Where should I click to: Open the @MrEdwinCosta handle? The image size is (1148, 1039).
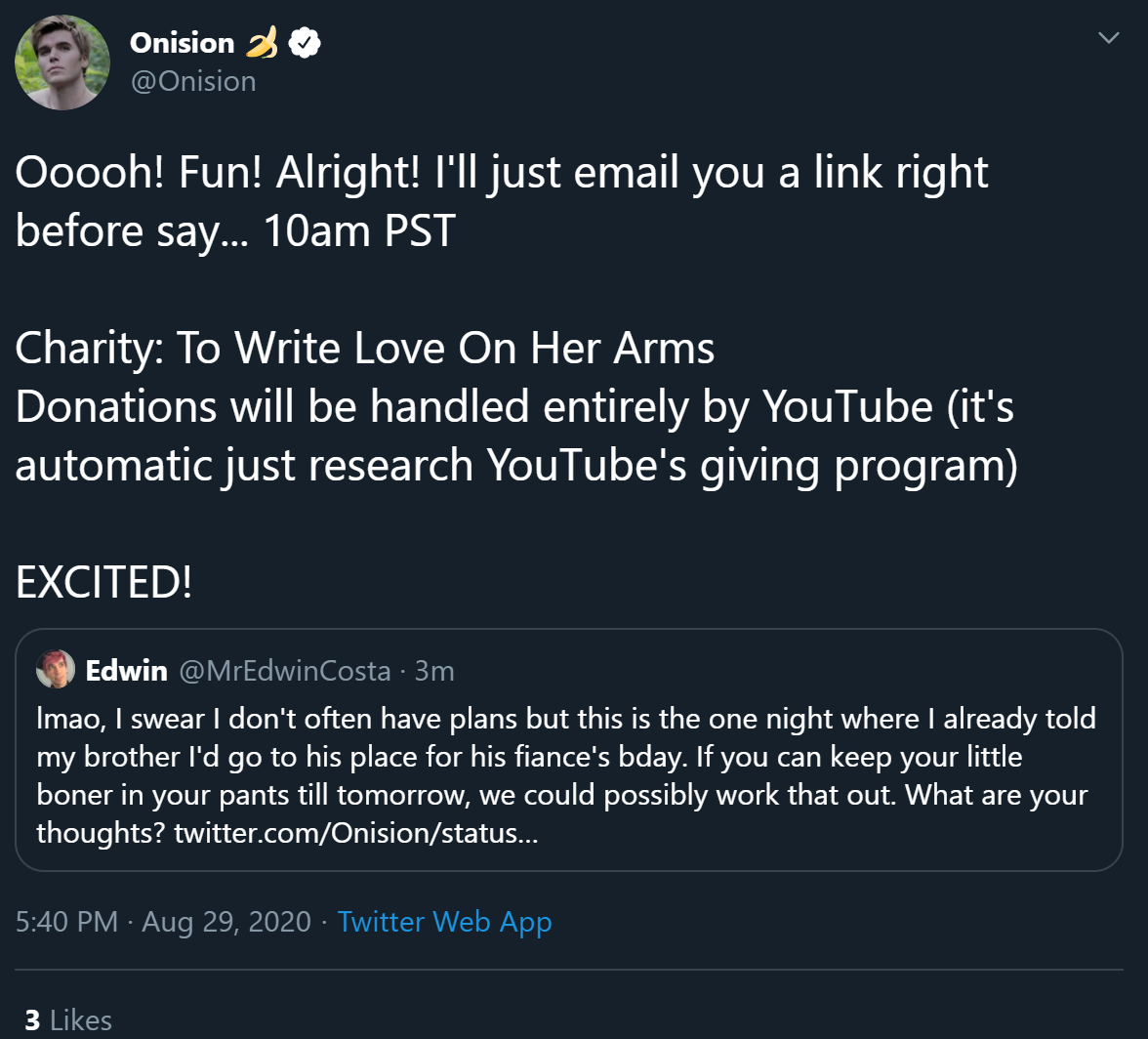tap(285, 670)
